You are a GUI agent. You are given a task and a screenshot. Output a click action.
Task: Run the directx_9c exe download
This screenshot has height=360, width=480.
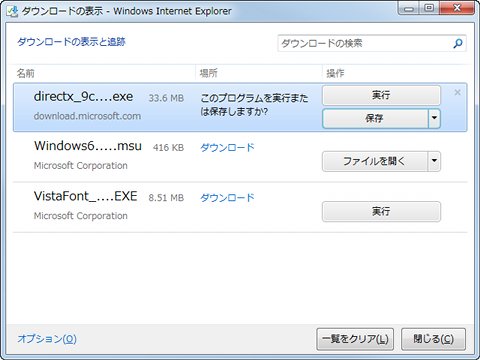[x=381, y=95]
